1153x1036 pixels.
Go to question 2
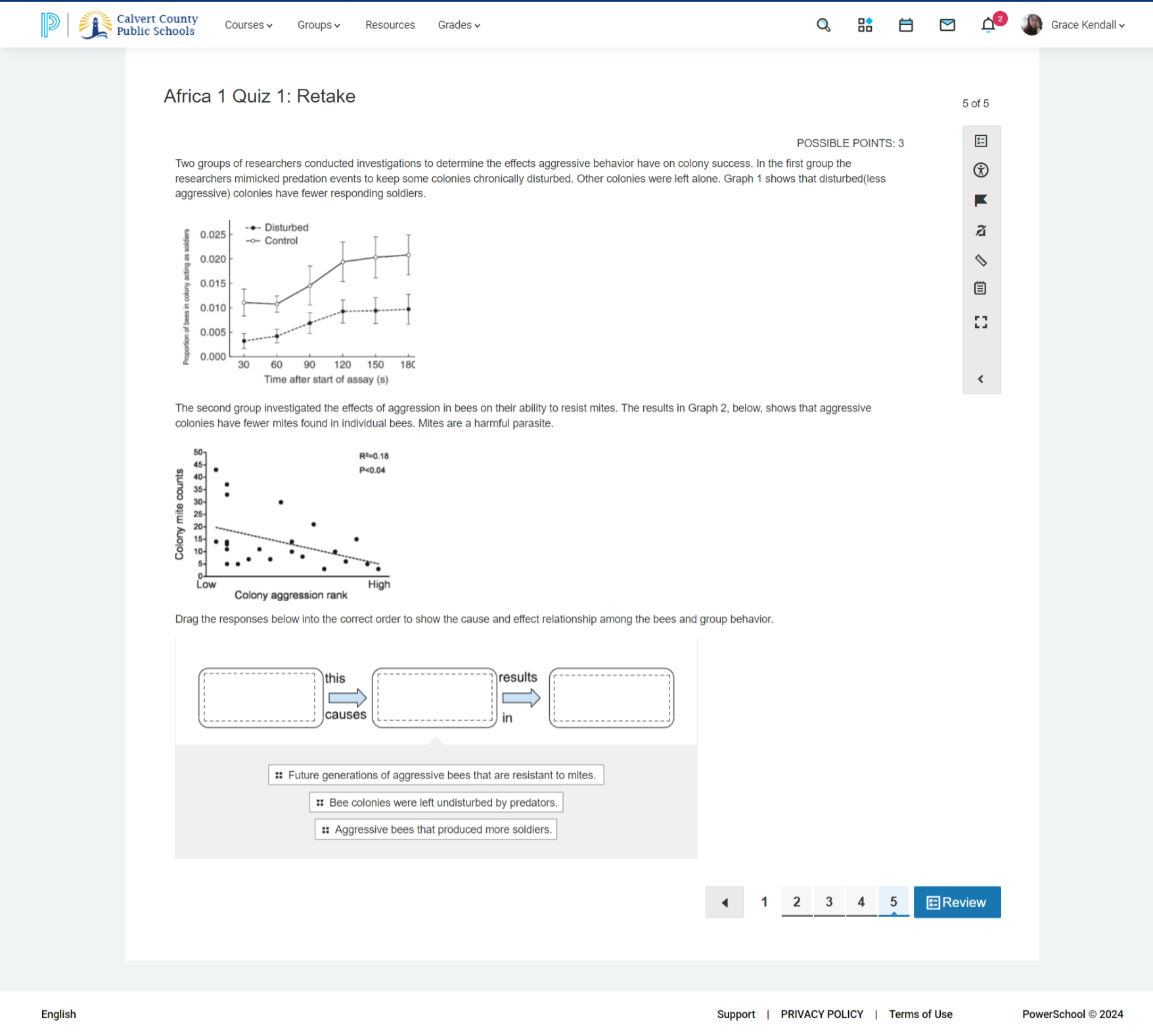pyautogui.click(x=797, y=902)
